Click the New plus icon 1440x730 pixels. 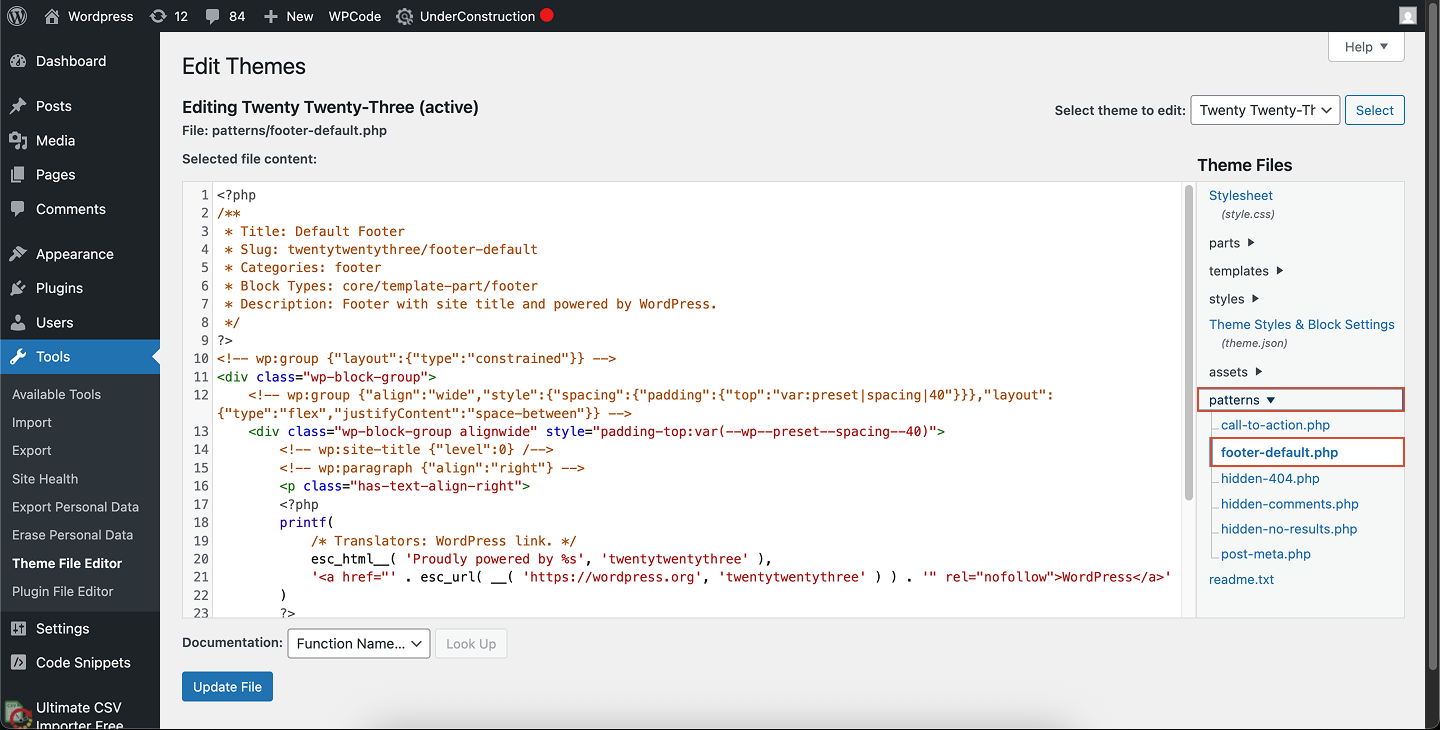point(273,15)
